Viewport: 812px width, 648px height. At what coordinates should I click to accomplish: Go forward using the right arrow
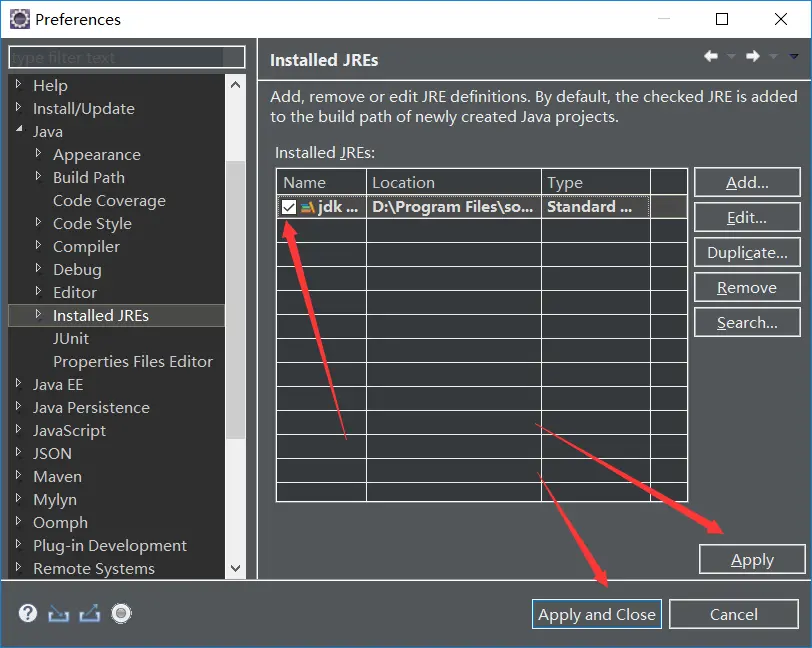tap(753, 56)
